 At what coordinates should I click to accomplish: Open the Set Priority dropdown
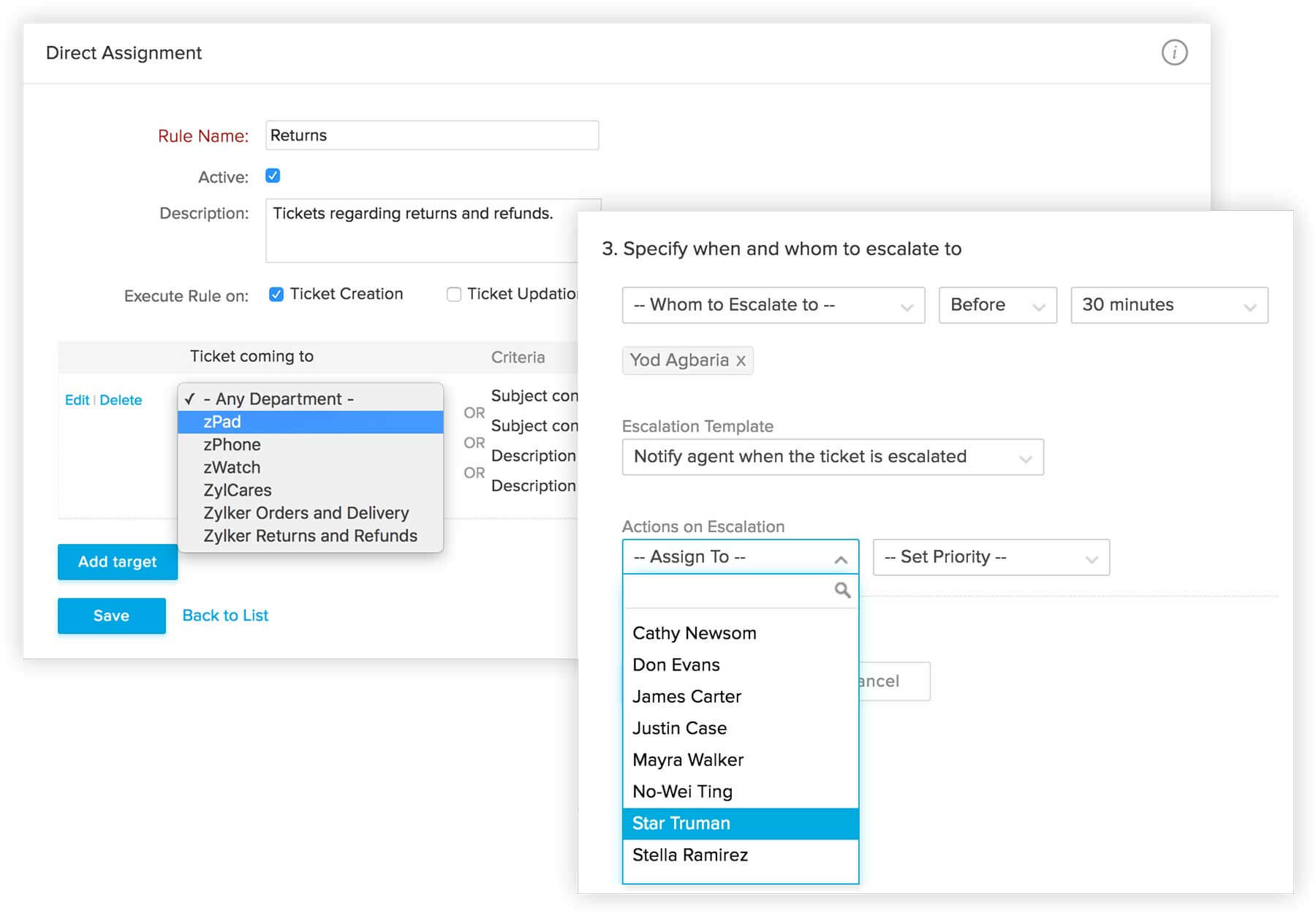[x=990, y=556]
